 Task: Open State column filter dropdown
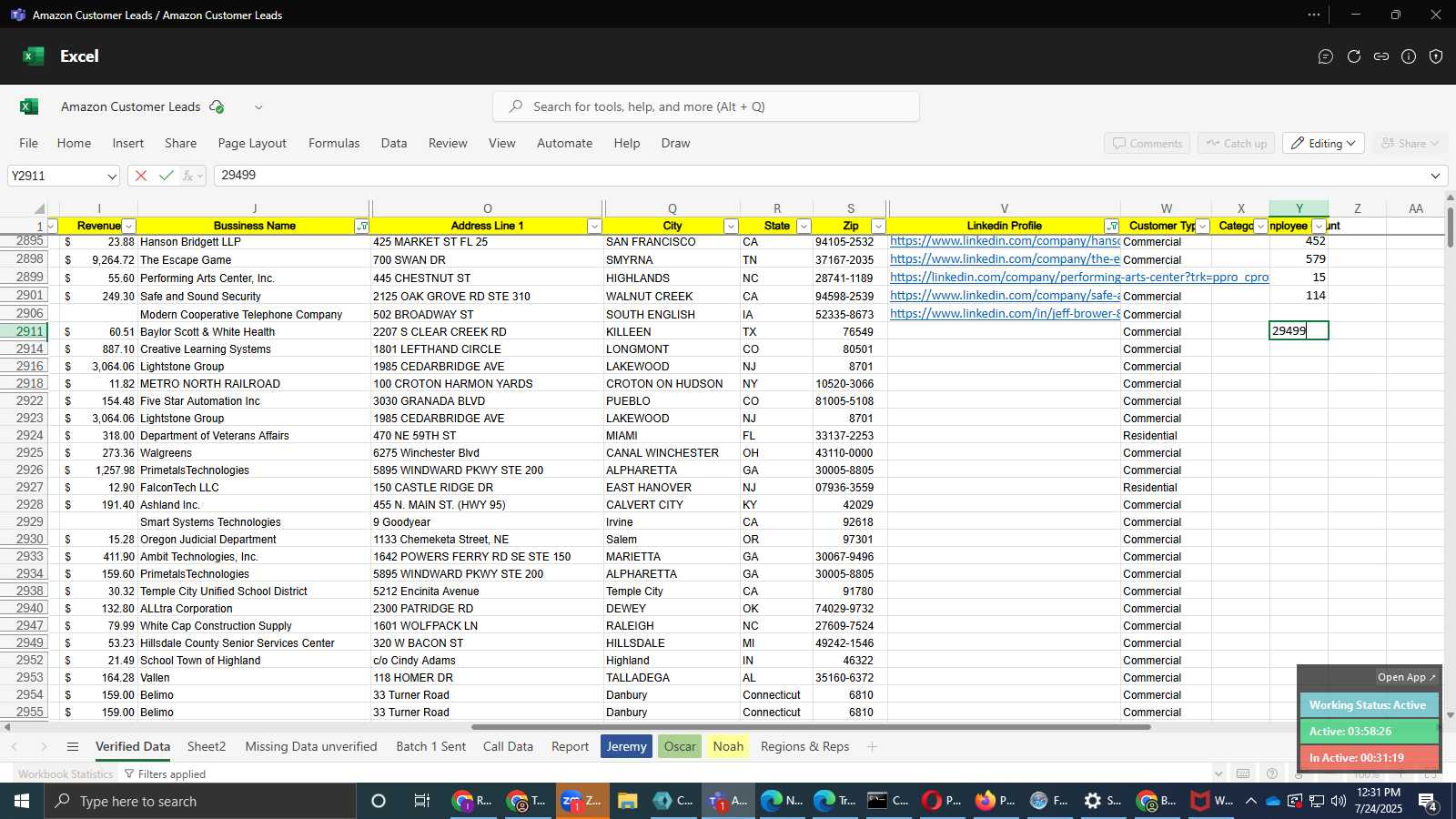(804, 226)
